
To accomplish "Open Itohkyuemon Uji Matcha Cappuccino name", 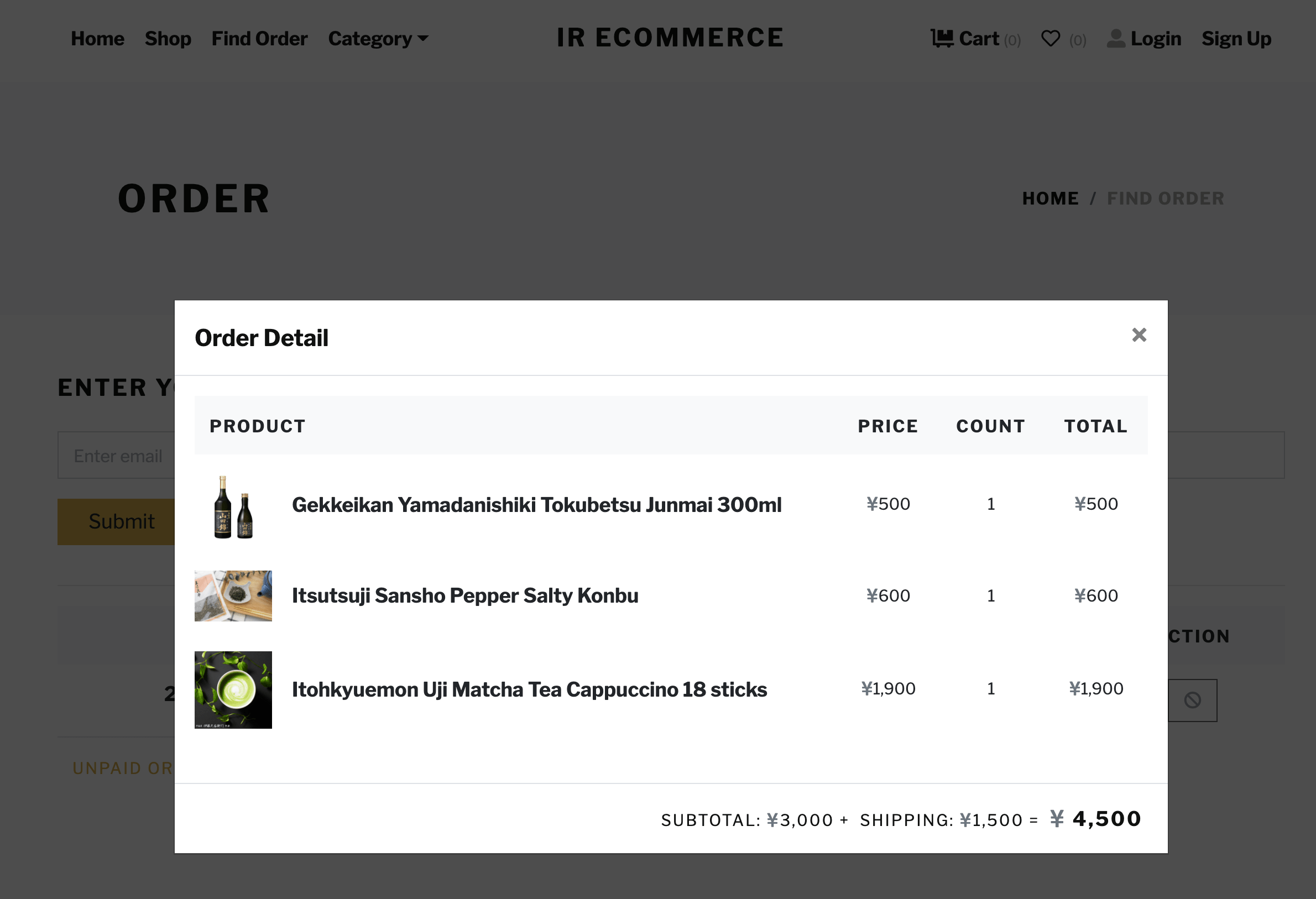I will point(529,689).
